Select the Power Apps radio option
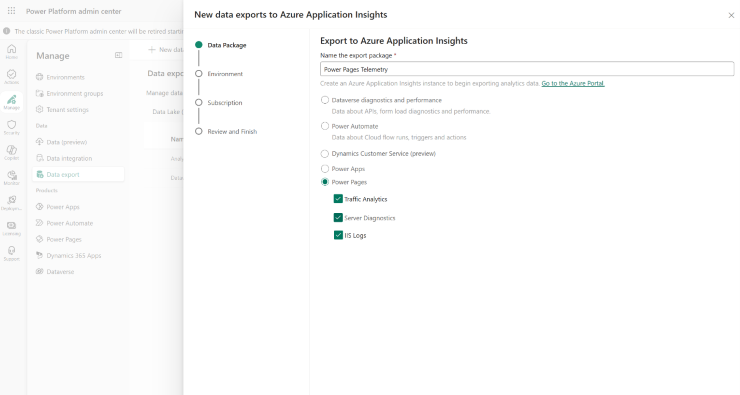 point(325,168)
